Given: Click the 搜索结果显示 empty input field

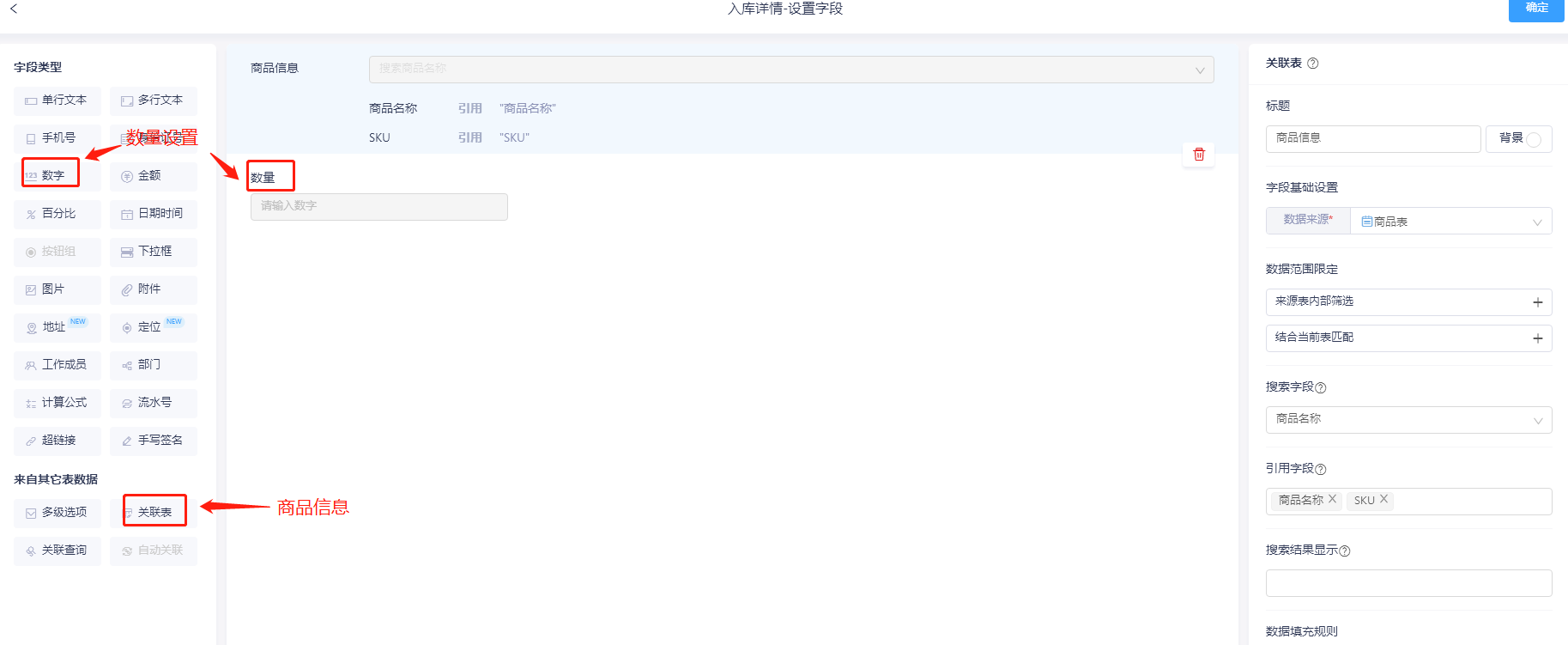Looking at the screenshot, I should (x=1409, y=583).
